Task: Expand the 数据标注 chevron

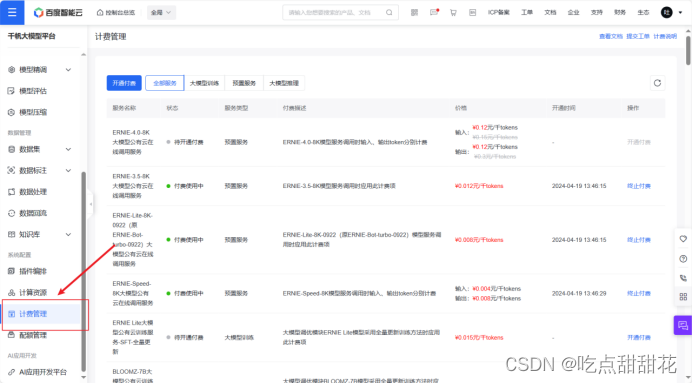Action: click(68, 170)
